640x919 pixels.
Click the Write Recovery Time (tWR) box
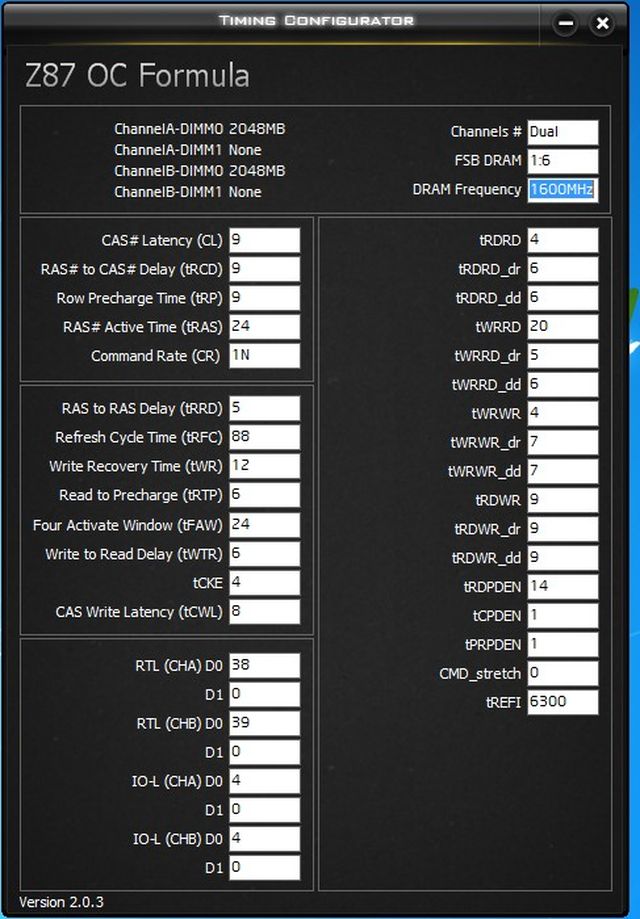click(x=264, y=466)
